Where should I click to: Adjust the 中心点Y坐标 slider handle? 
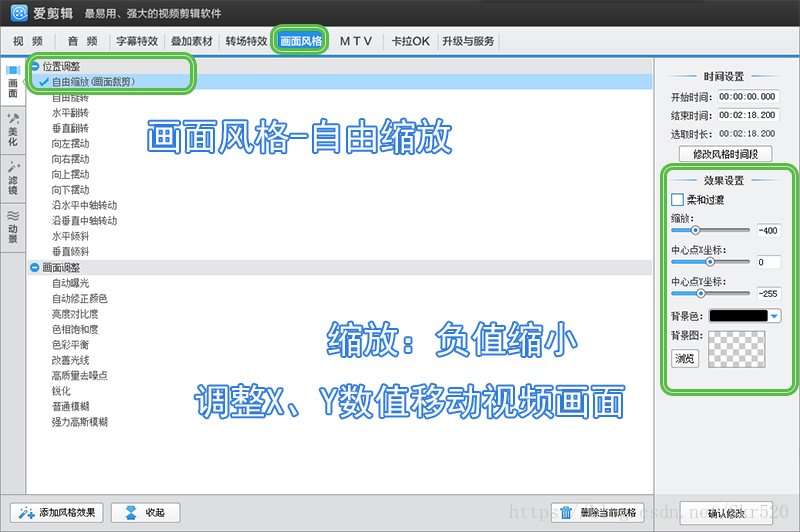click(701, 293)
